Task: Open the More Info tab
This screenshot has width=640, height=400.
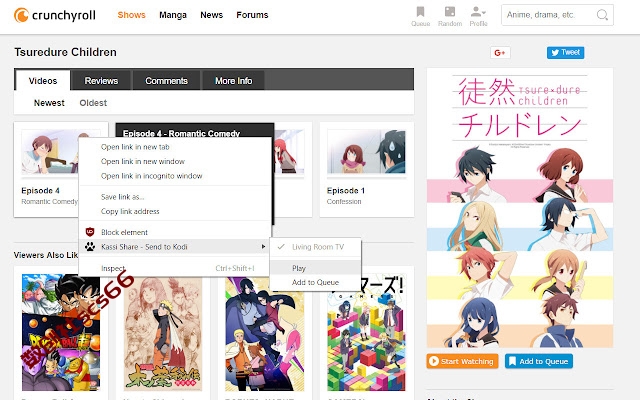Action: (x=233, y=81)
